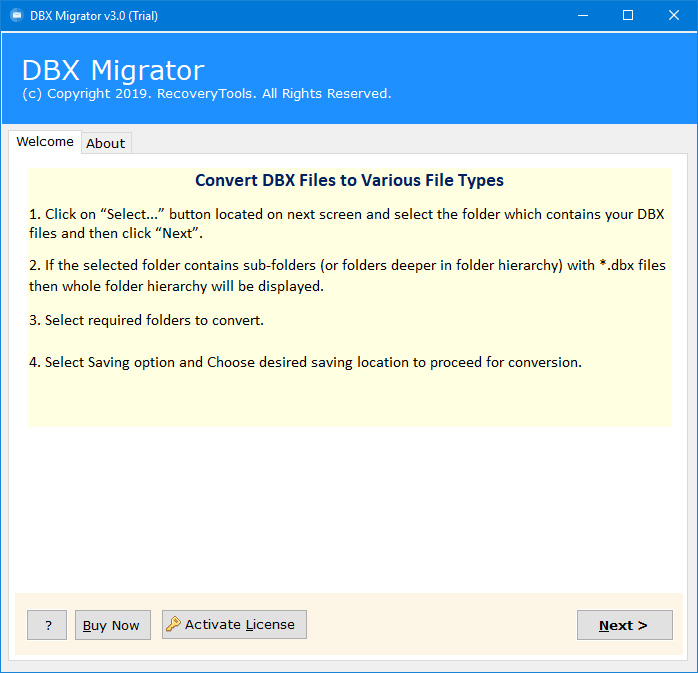Open help with the ? button
This screenshot has width=698, height=673.
coord(47,625)
